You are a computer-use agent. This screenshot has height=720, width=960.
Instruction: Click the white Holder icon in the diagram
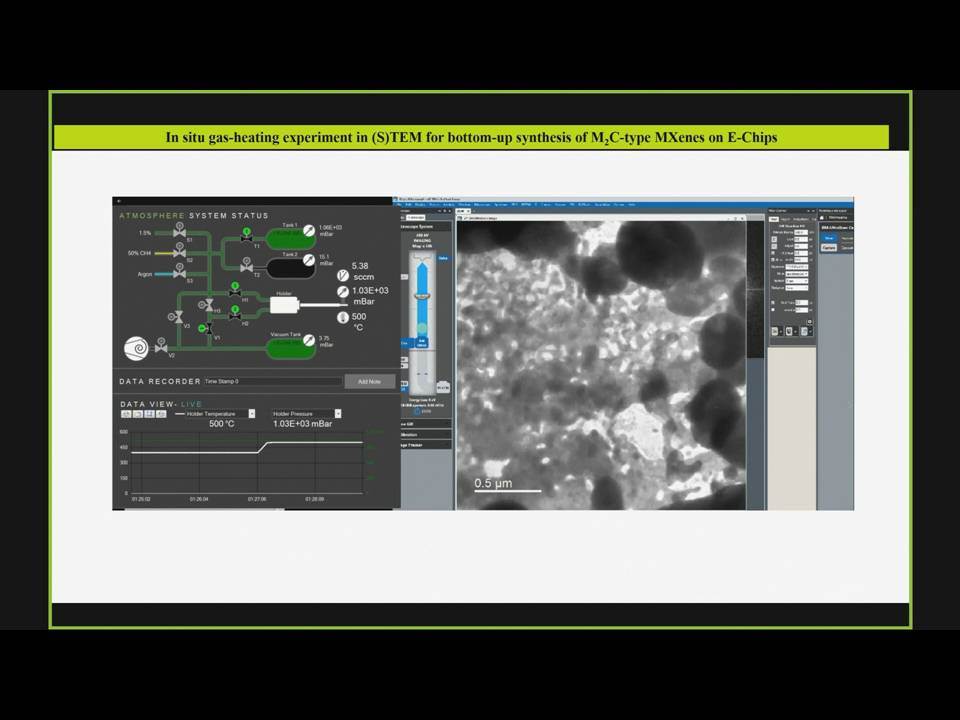click(284, 306)
